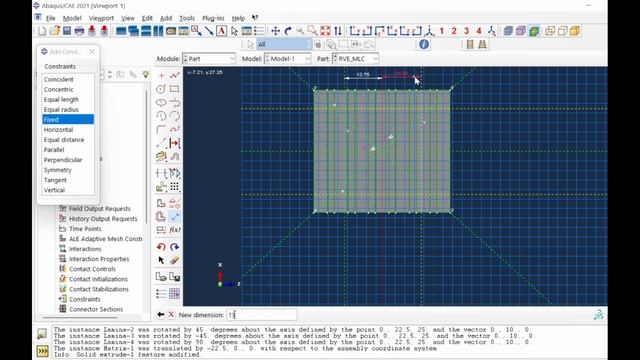Open the View menu
The height and width of the screenshot is (360, 640).
point(128,18)
